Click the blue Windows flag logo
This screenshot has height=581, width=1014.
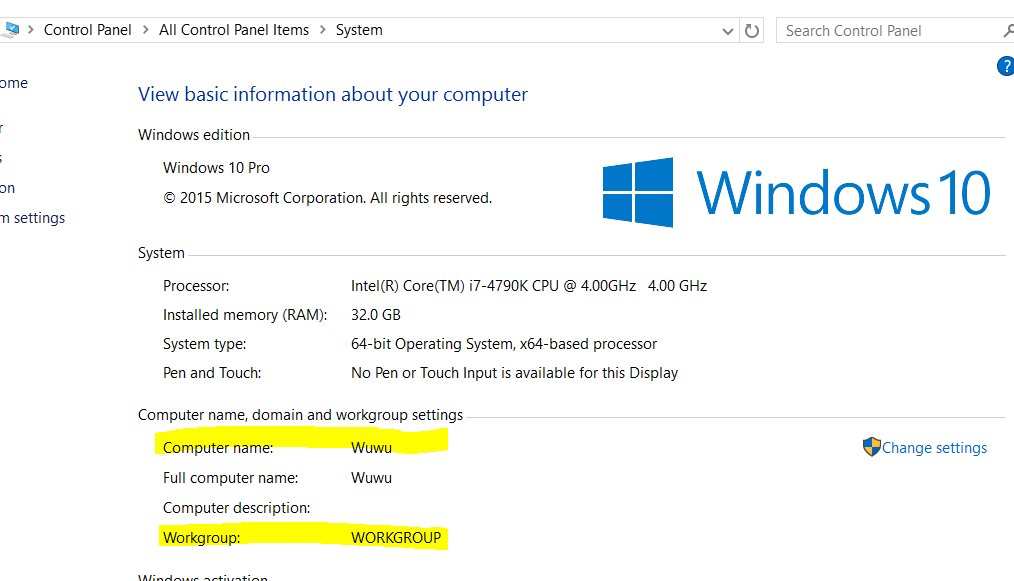point(638,192)
